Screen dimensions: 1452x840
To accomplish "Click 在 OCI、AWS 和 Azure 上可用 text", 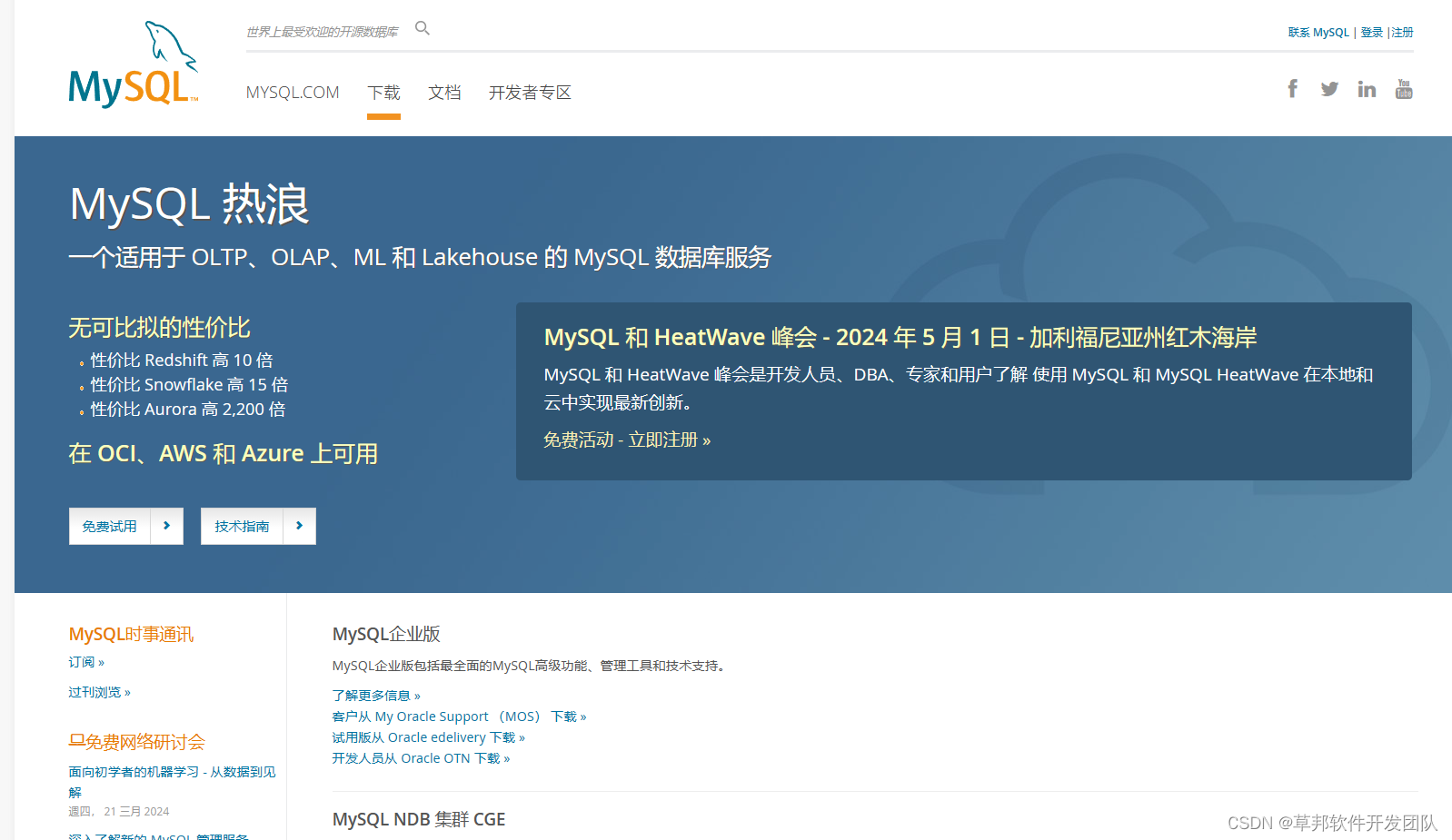I will [x=223, y=453].
